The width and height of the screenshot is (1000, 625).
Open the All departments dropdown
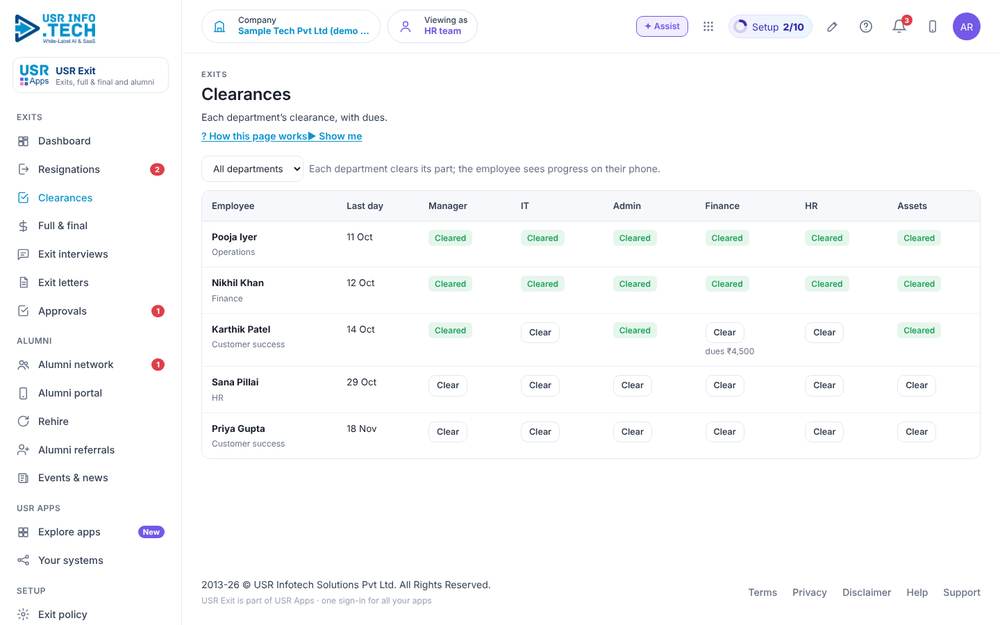253,169
